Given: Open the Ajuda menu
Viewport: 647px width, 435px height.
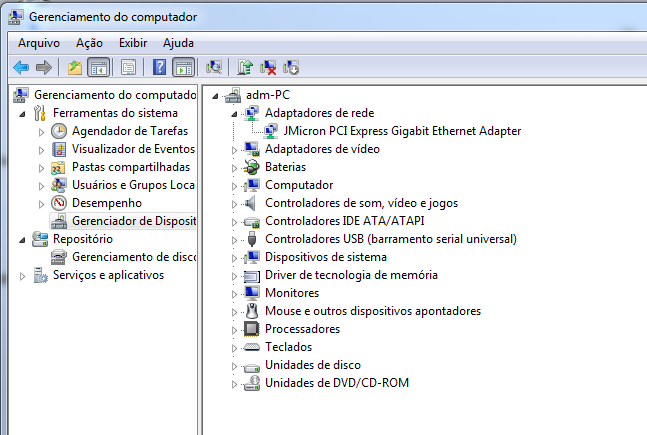Looking at the screenshot, I should click(178, 43).
